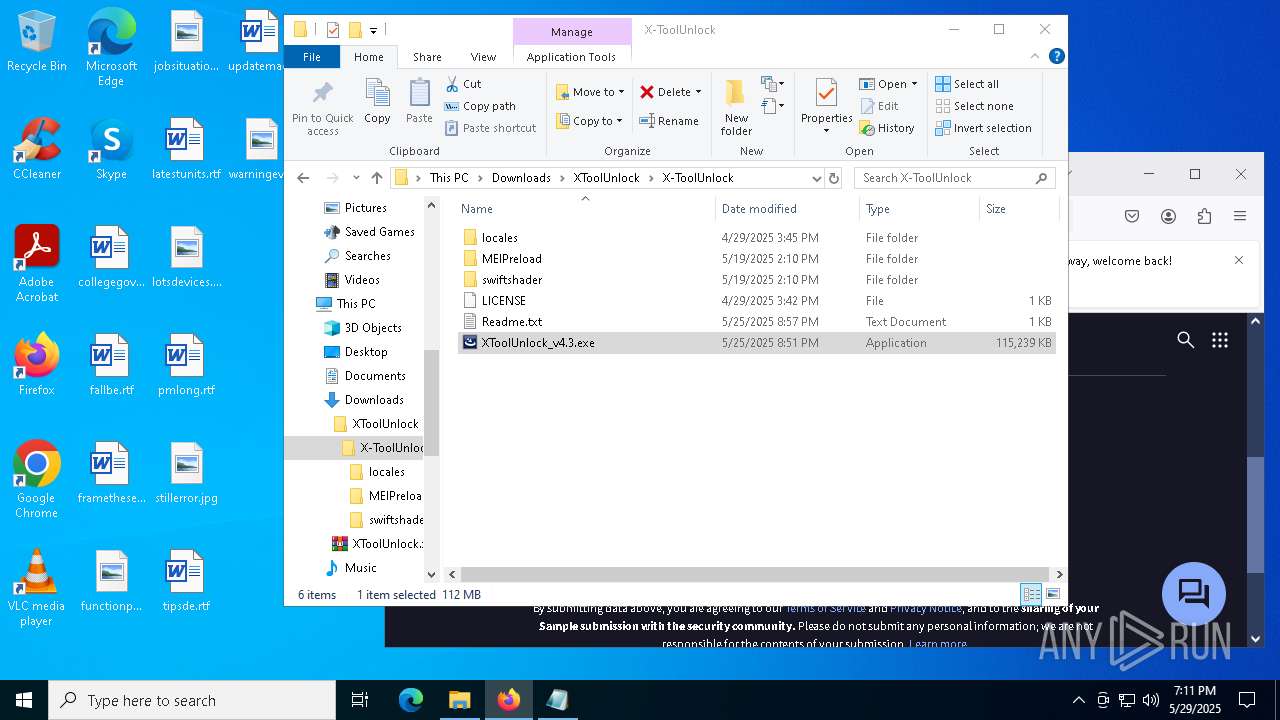The height and width of the screenshot is (720, 1280).
Task: Open the Delete dropdown arrow
Action: (698, 92)
